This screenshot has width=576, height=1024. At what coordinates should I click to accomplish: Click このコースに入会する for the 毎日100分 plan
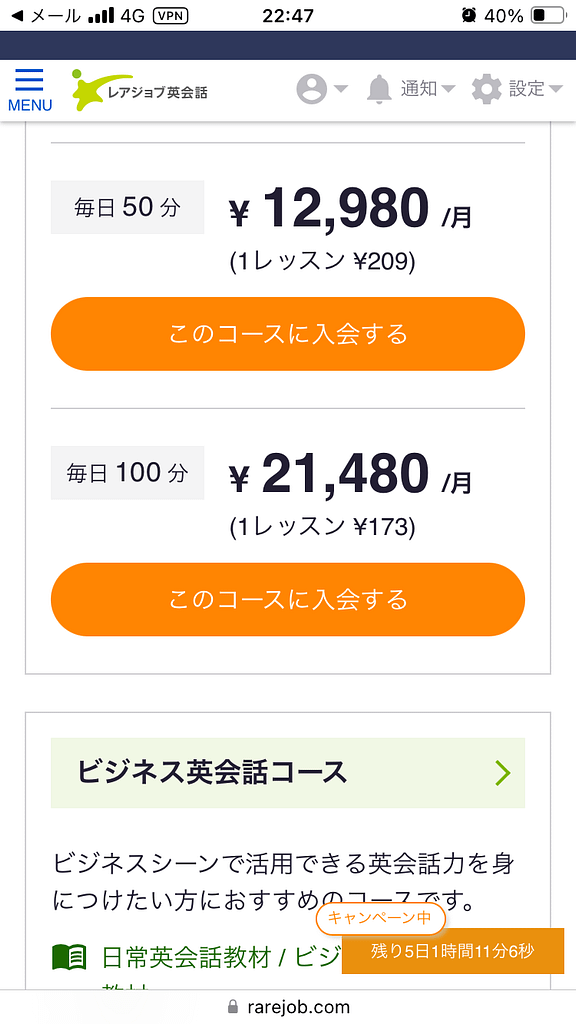(288, 600)
